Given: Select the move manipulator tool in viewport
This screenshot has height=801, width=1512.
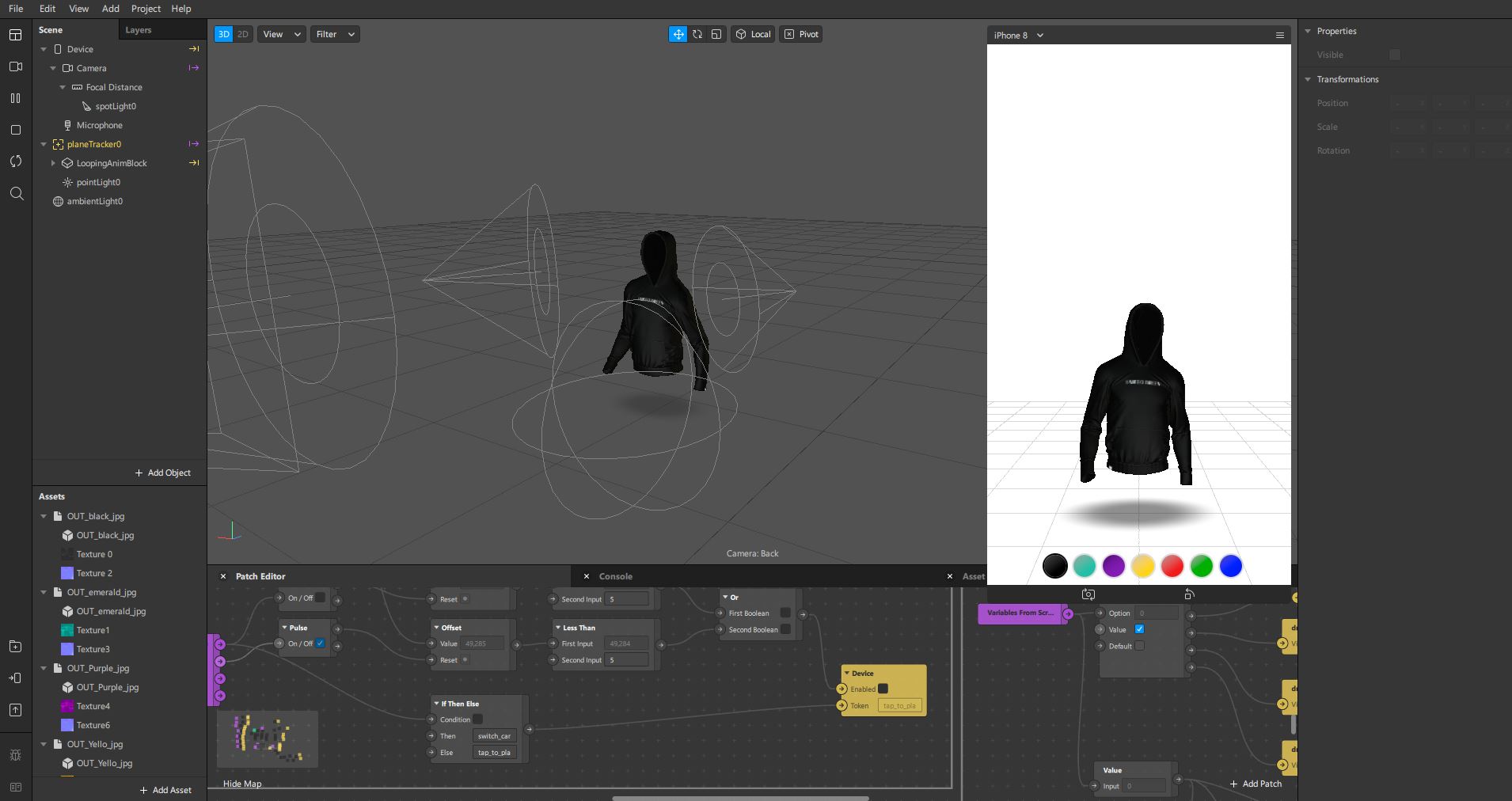Looking at the screenshot, I should [x=678, y=34].
